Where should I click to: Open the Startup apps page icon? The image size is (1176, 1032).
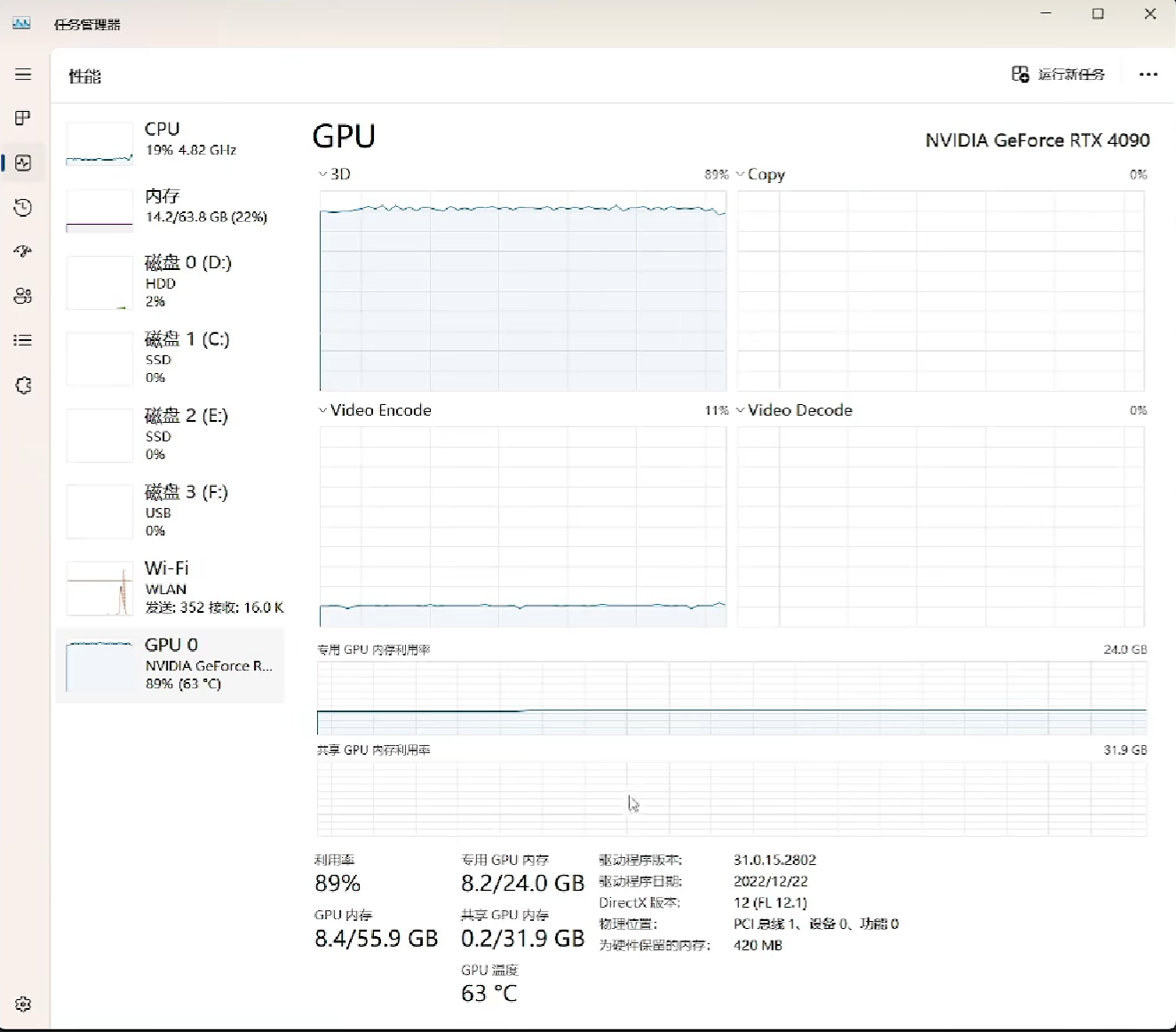pos(23,251)
